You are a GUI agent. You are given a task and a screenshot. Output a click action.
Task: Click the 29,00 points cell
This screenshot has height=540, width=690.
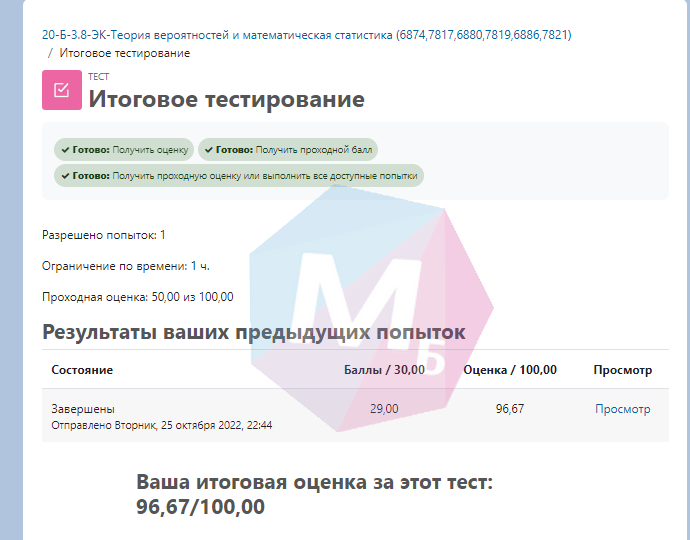[384, 409]
